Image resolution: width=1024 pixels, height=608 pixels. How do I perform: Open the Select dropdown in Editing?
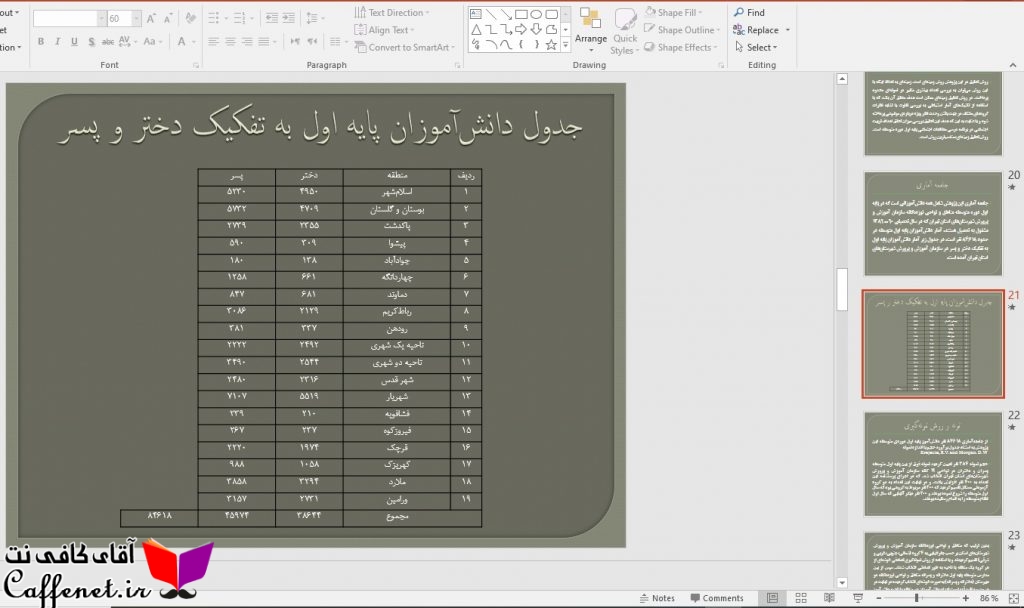[x=756, y=47]
